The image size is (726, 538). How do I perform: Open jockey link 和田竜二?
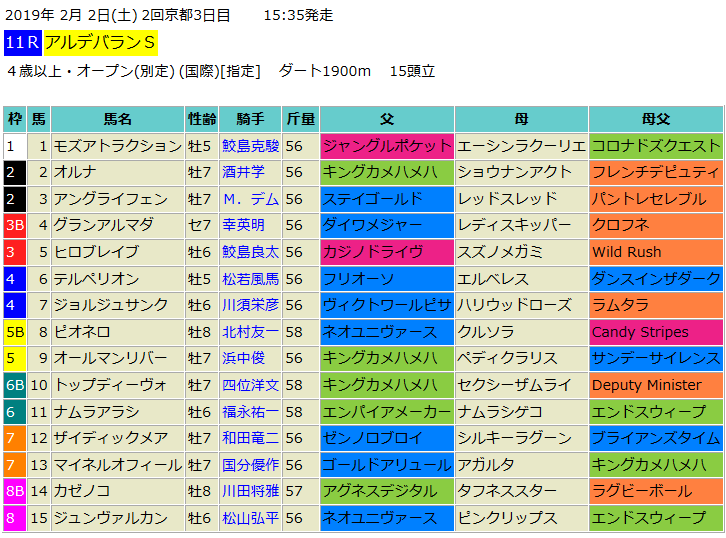pyautogui.click(x=250, y=438)
